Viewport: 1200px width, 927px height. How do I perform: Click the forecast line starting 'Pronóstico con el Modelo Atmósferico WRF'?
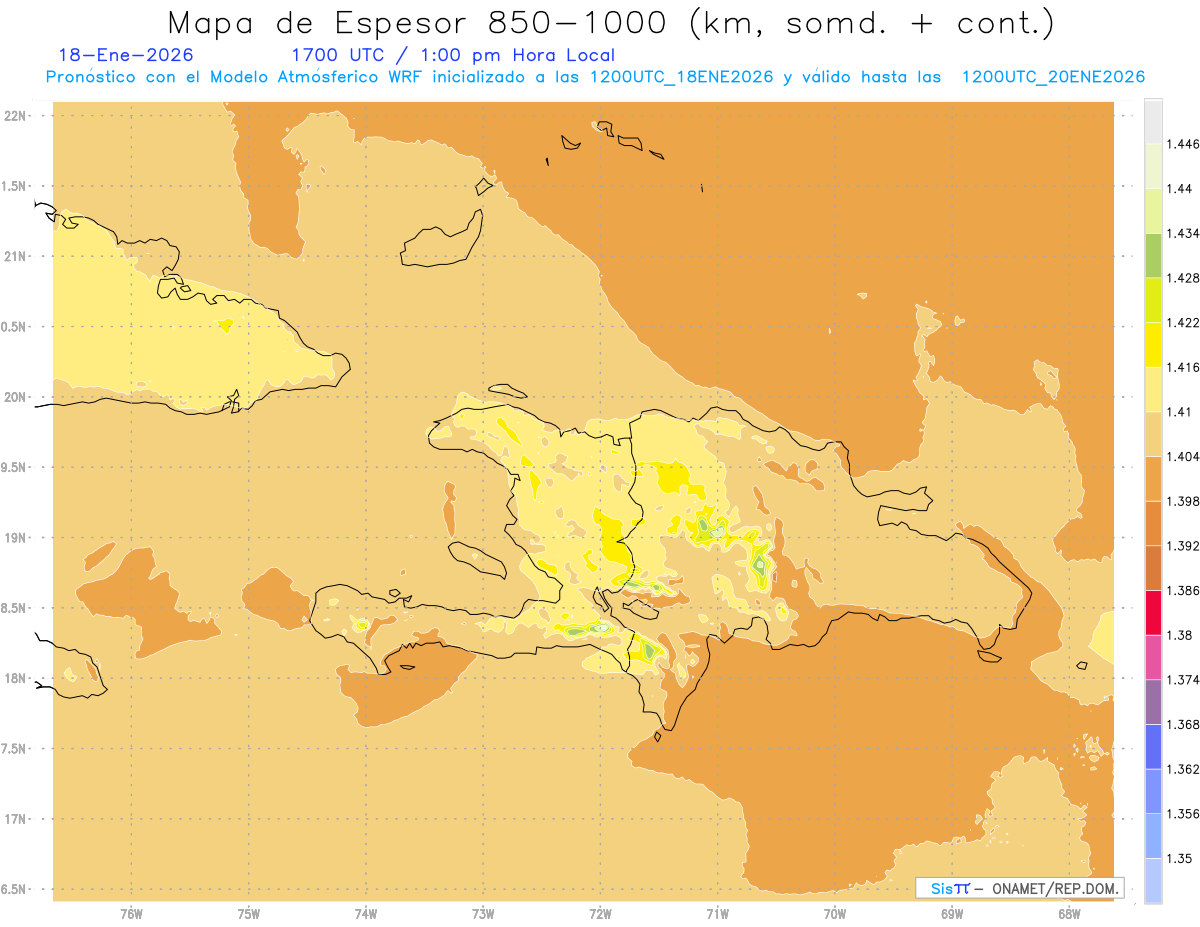[594, 77]
